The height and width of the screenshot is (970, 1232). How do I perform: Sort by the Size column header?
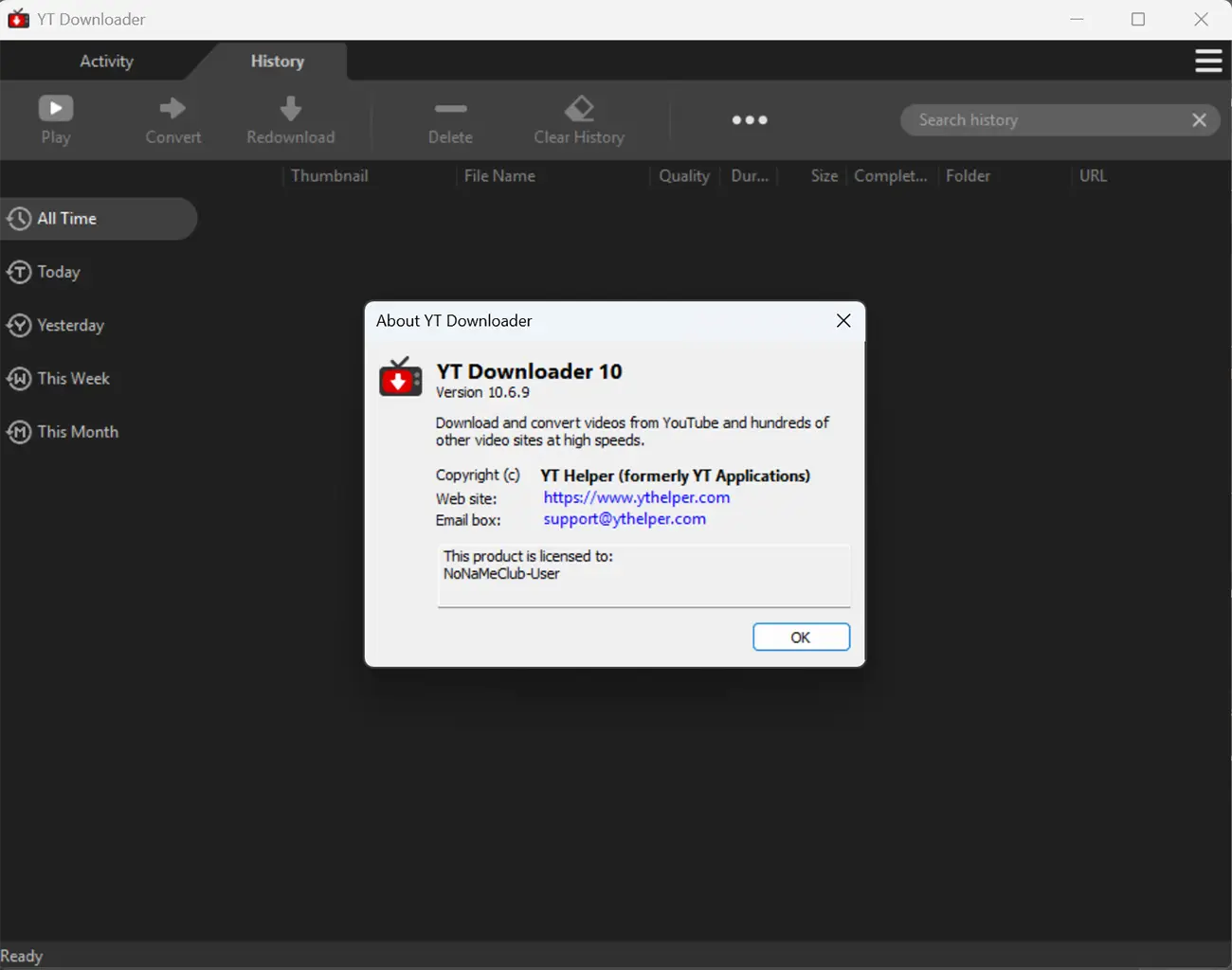tap(824, 176)
